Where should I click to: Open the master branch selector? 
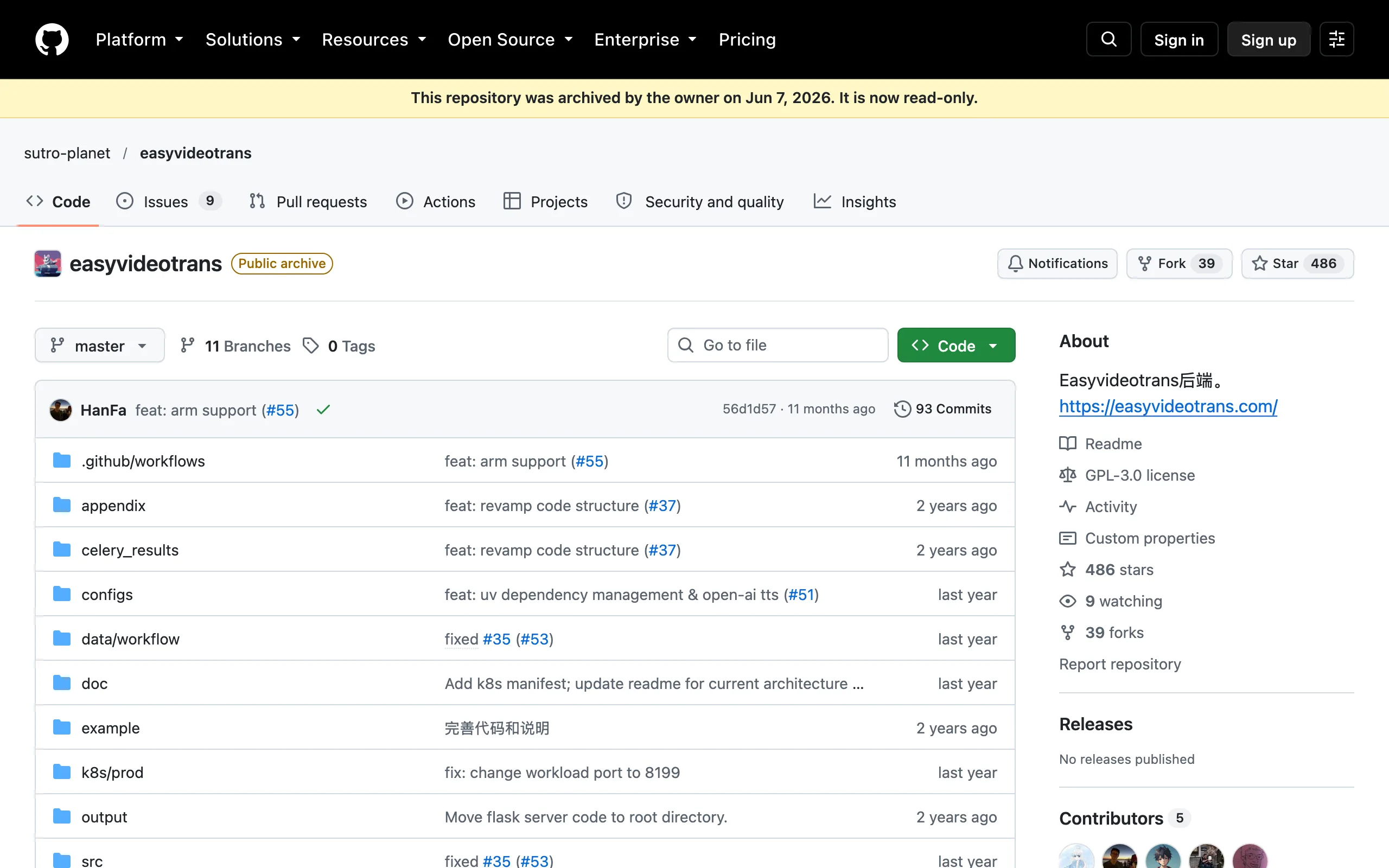[x=99, y=346]
